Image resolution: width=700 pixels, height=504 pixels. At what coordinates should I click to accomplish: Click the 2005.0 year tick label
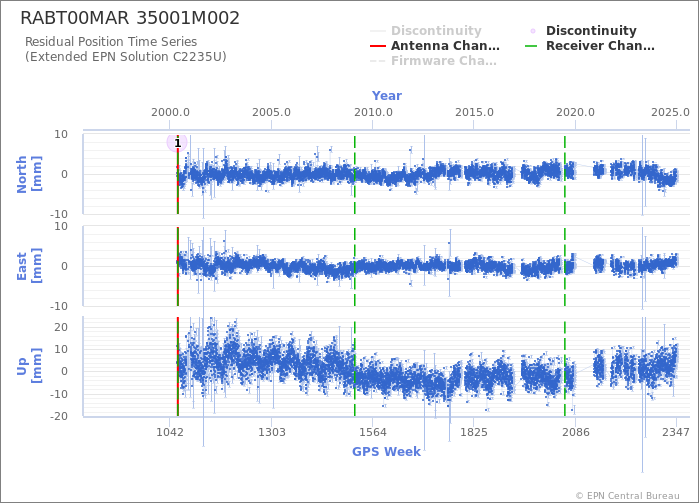pos(271,112)
